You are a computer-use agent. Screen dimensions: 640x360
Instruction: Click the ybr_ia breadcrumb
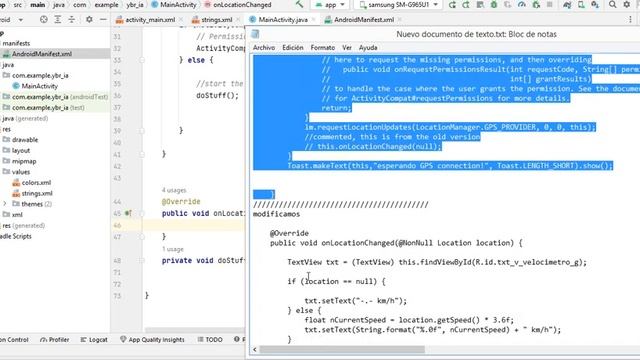(x=135, y=5)
